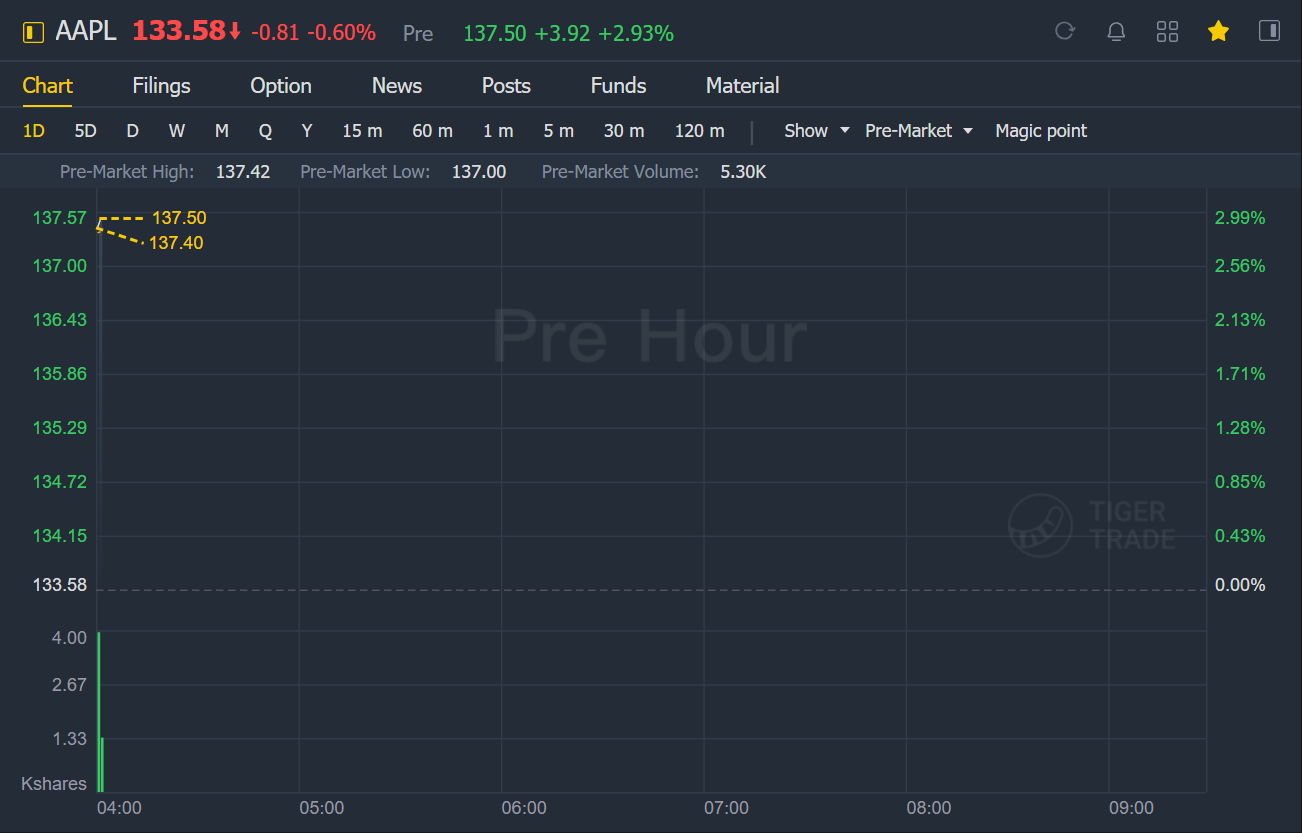Open price alert bell icon
This screenshot has width=1302, height=833.
pyautogui.click(x=1116, y=31)
